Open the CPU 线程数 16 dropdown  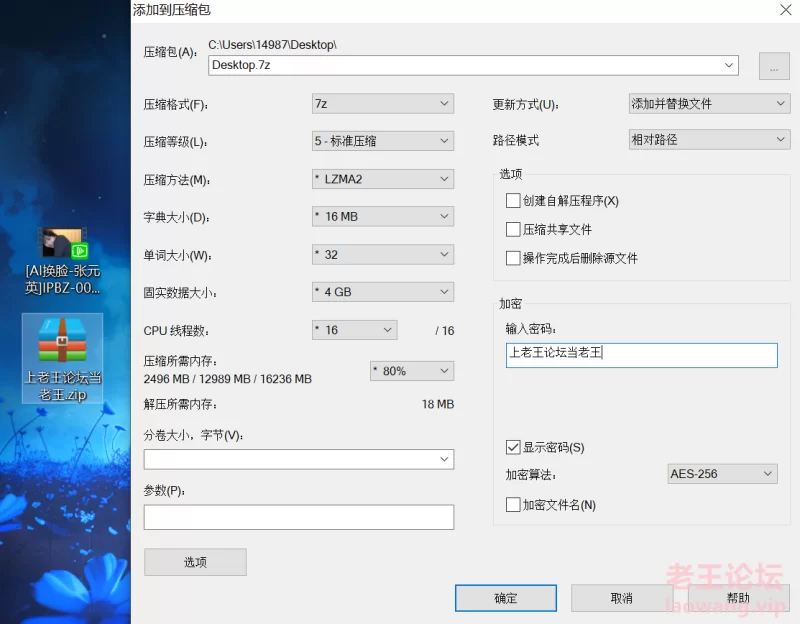tap(355, 330)
